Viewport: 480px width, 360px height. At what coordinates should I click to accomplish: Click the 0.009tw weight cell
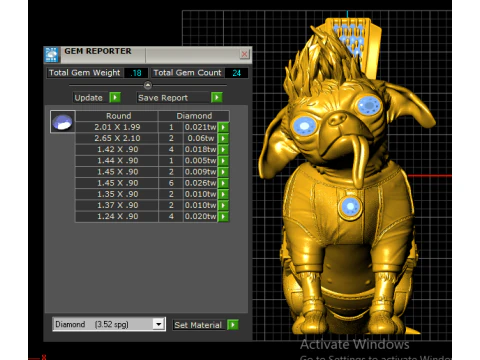(x=200, y=172)
